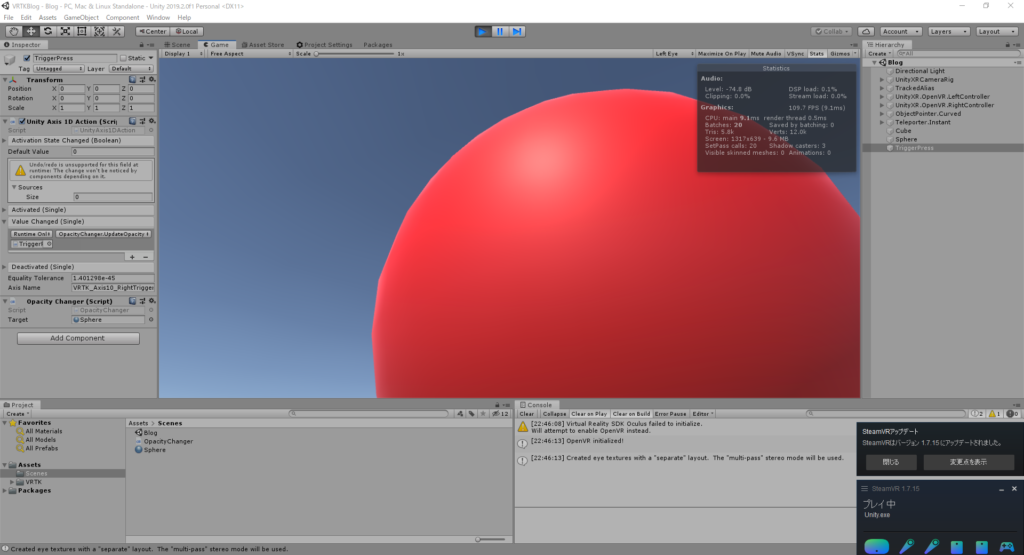The height and width of the screenshot is (555, 1024).
Task: Open the Layers dropdown
Action: click(948, 31)
